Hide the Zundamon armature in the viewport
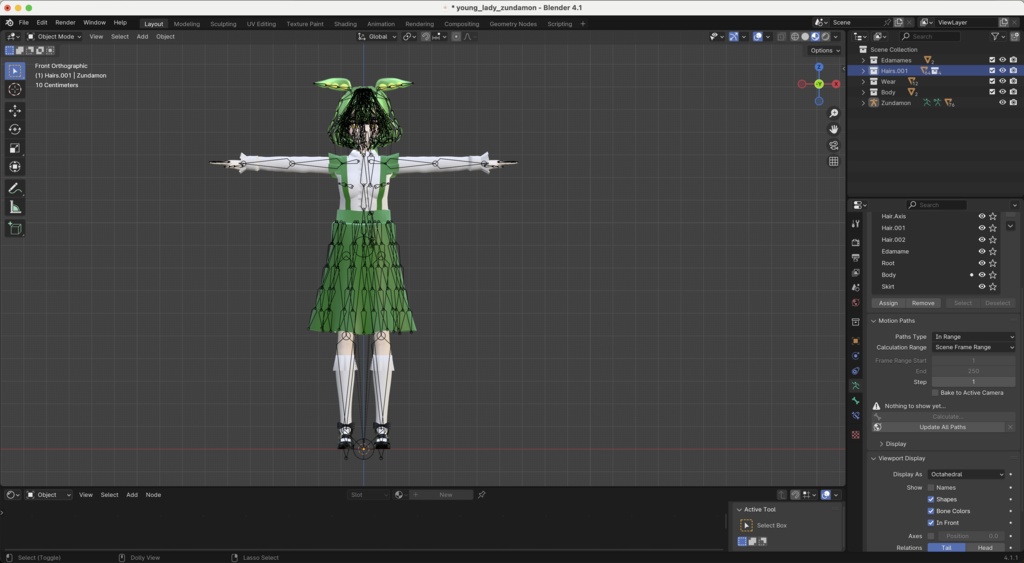 point(1002,103)
